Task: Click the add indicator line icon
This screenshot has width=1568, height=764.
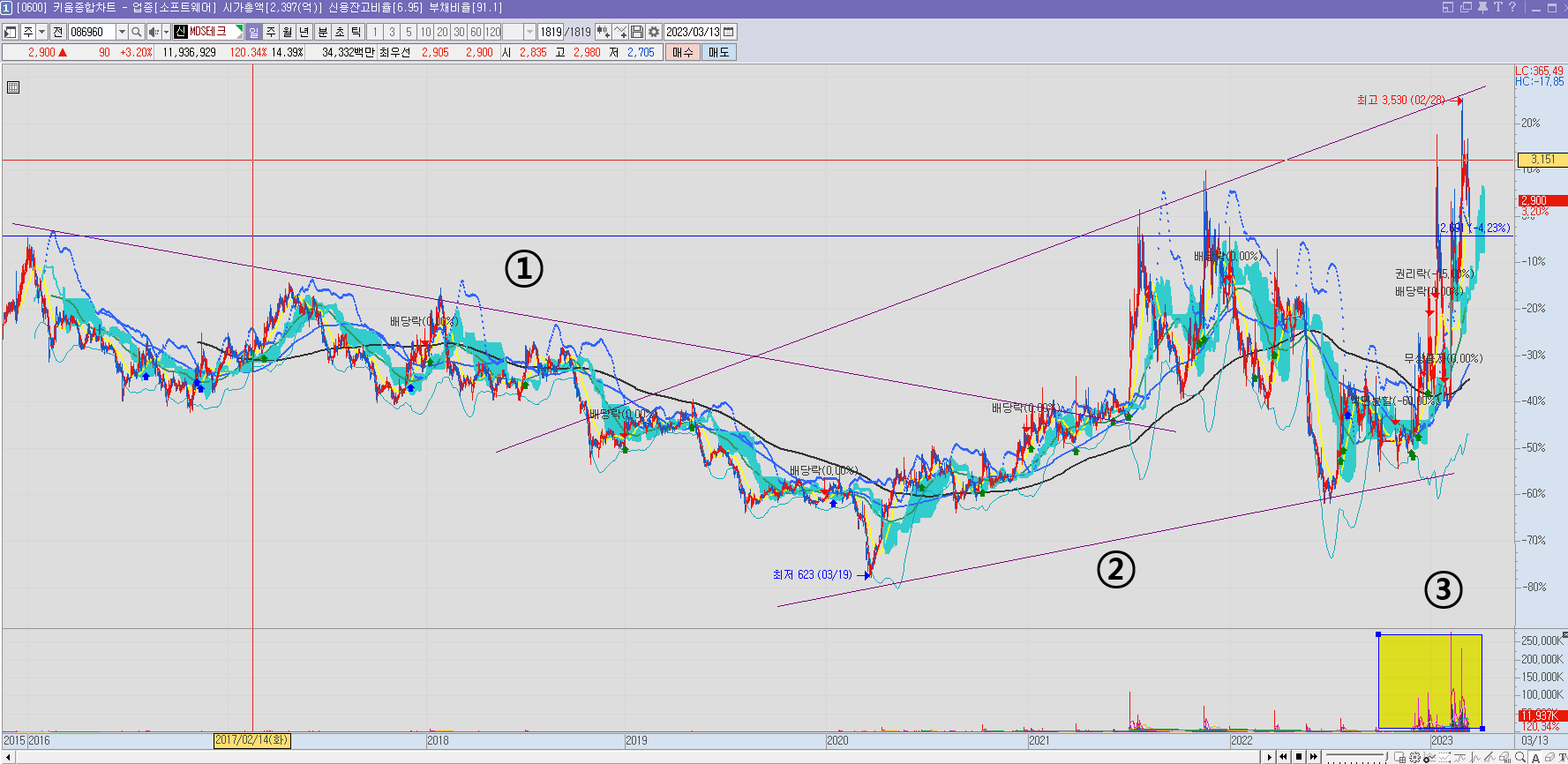Action: click(x=620, y=32)
